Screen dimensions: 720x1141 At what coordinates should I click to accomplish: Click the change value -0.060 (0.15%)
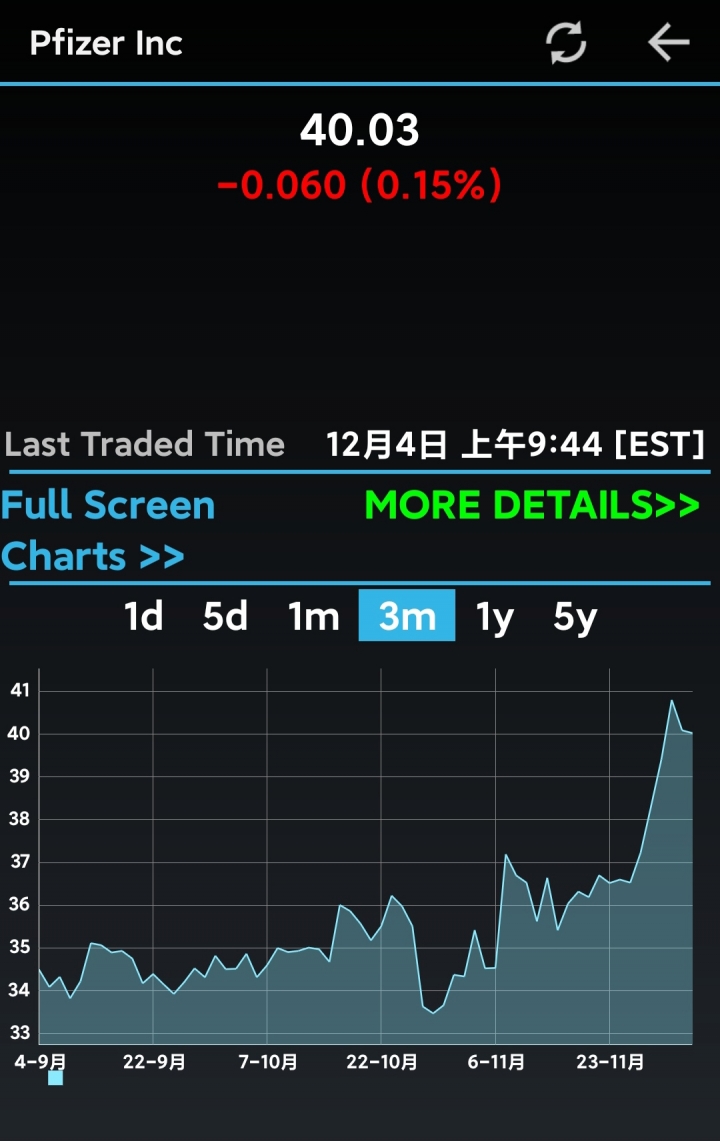(x=360, y=185)
